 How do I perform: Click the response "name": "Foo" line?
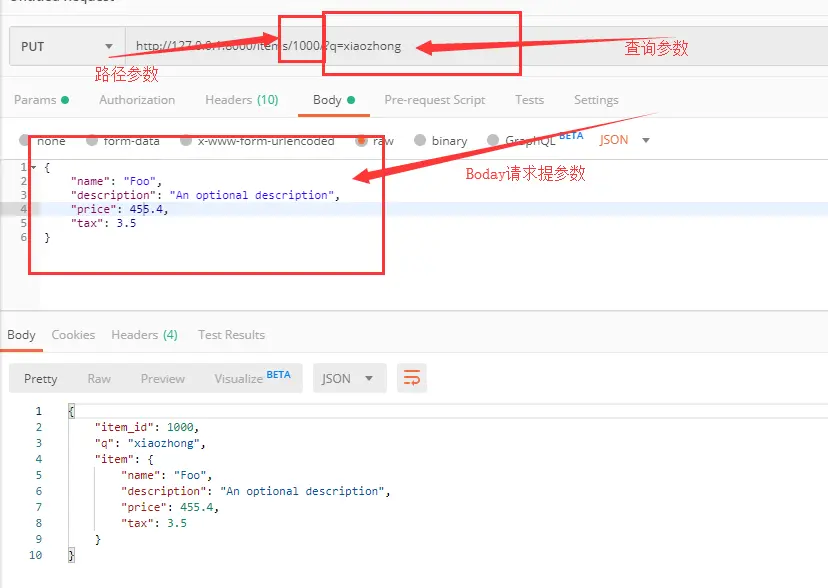[x=166, y=475]
